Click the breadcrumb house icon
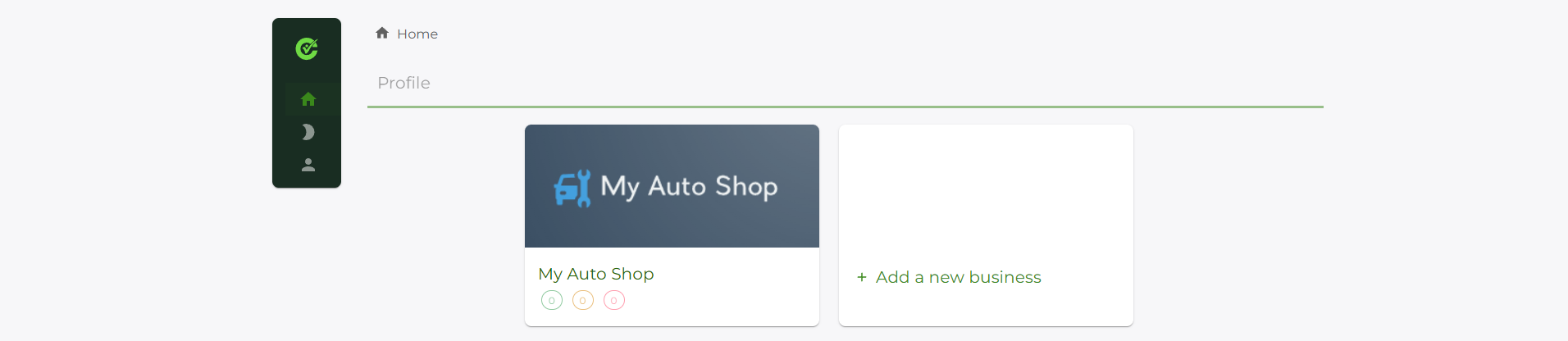Screen dimensions: 1568x341 pos(382,34)
